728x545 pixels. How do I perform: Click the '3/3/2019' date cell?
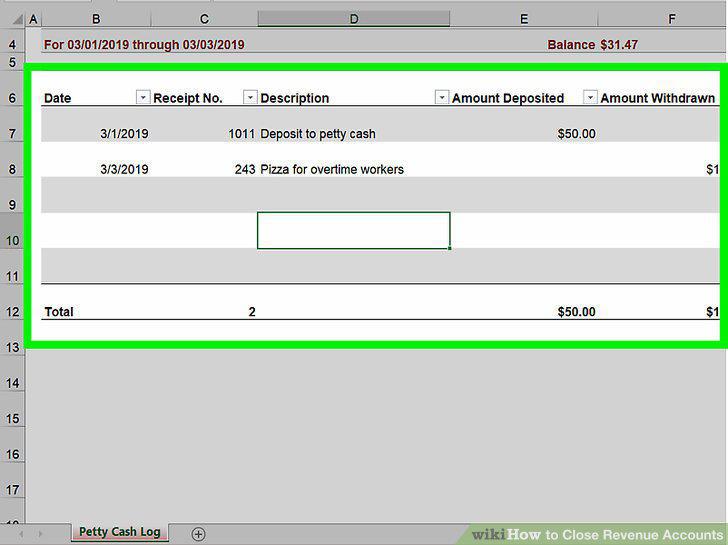pyautogui.click(x=124, y=169)
